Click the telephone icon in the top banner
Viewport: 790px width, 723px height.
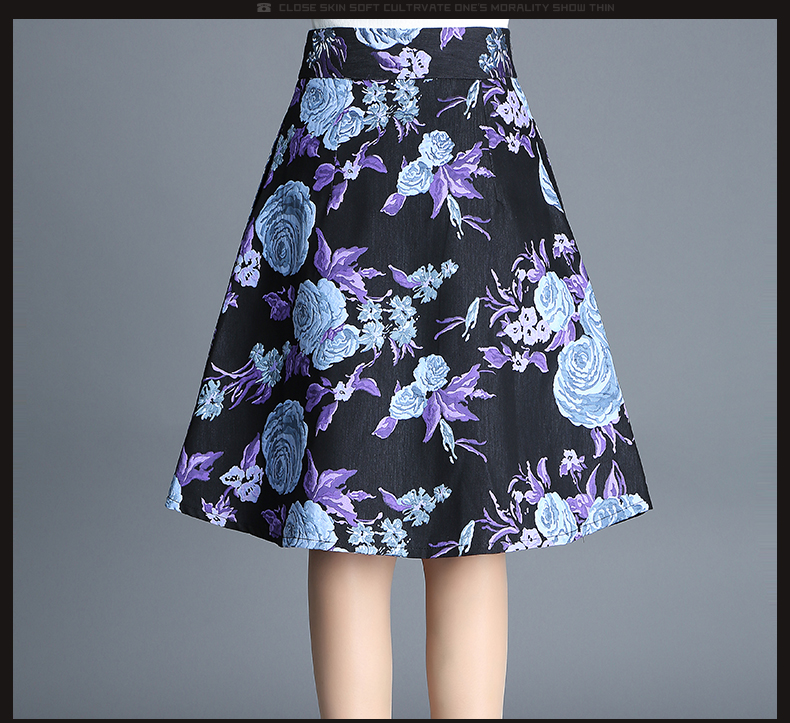pyautogui.click(x=264, y=8)
